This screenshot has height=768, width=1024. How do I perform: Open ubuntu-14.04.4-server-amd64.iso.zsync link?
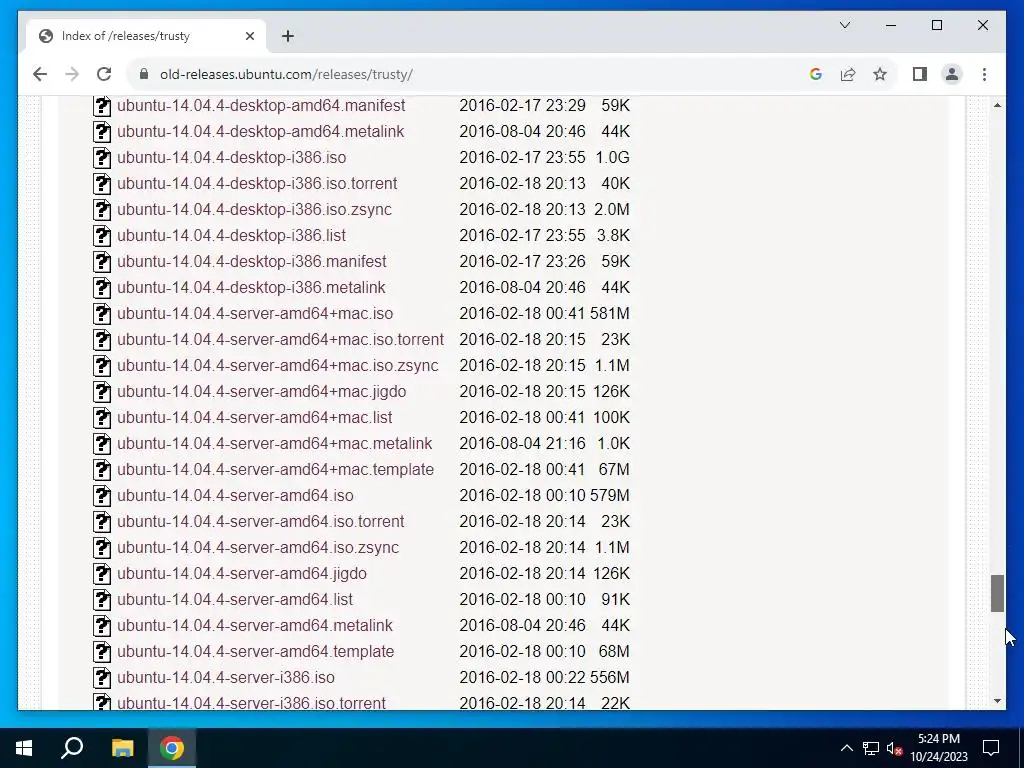[x=258, y=547]
